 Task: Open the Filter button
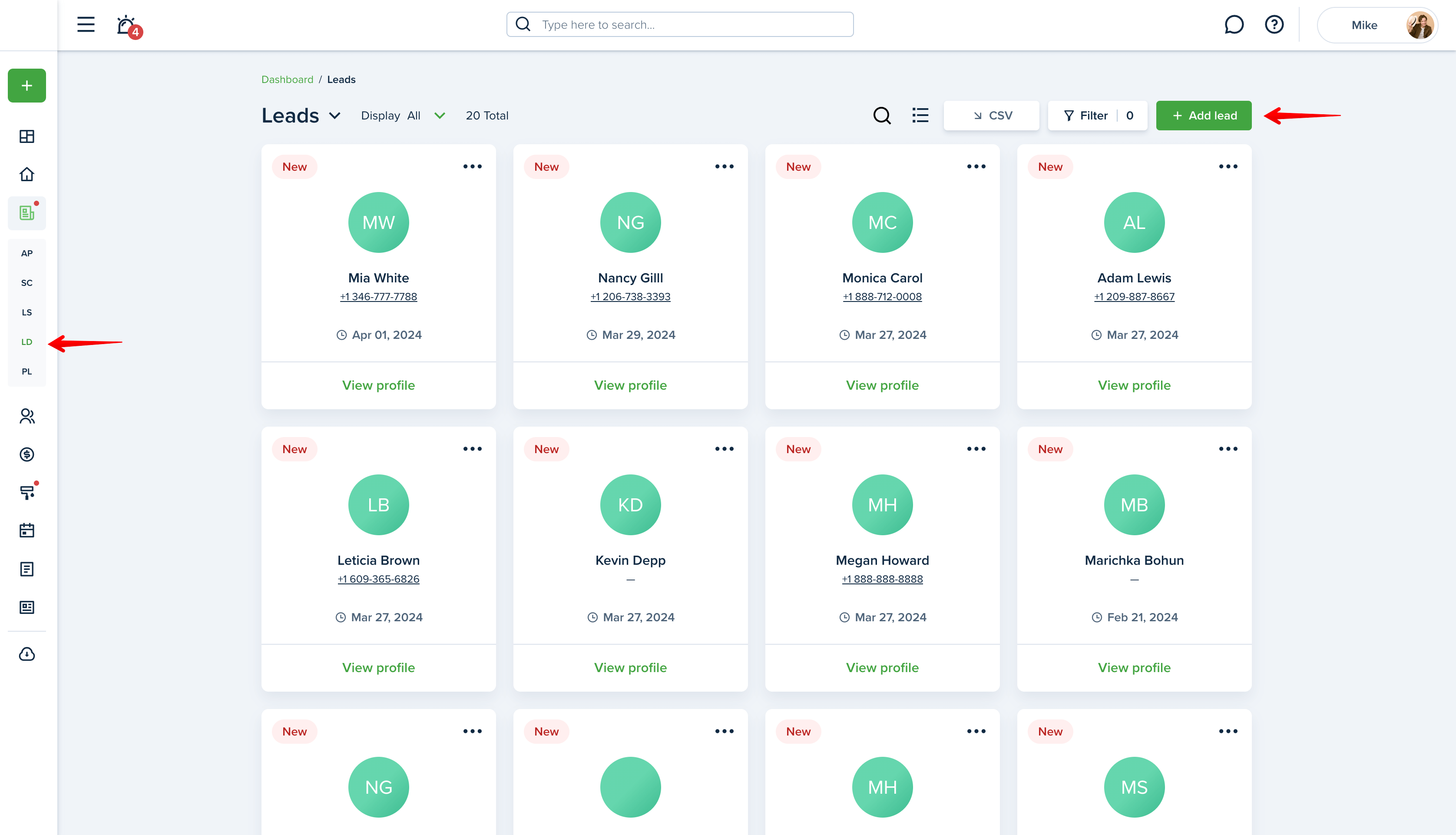1097,115
